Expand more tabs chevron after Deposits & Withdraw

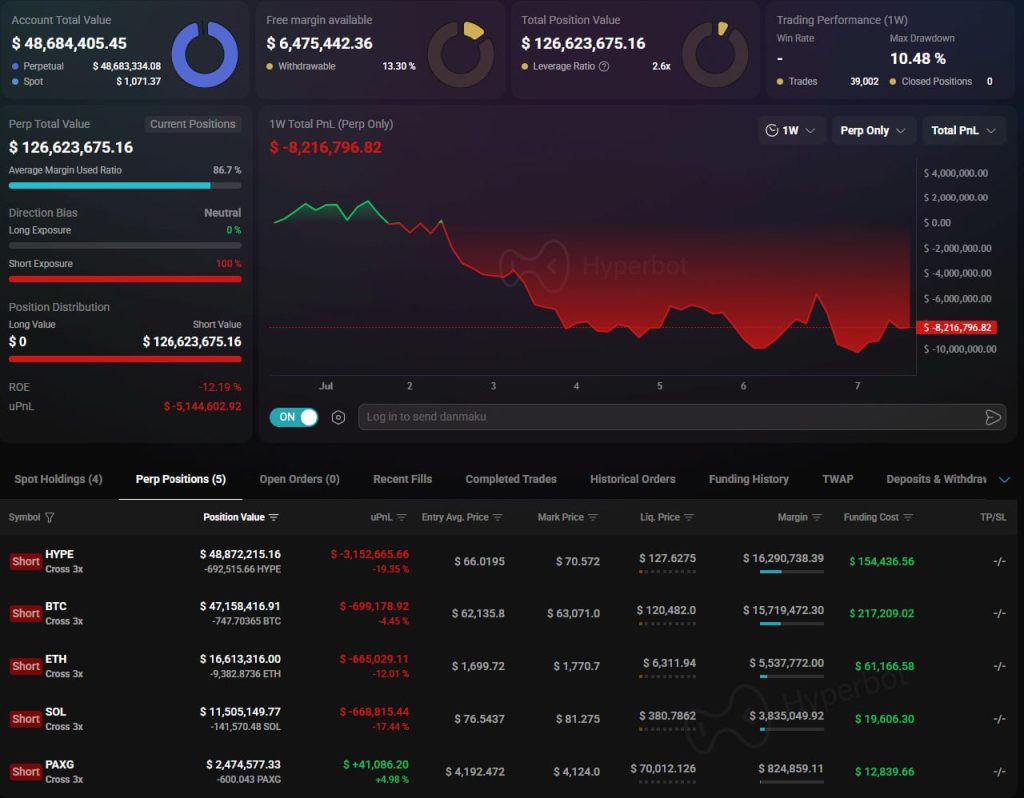[x=1004, y=479]
